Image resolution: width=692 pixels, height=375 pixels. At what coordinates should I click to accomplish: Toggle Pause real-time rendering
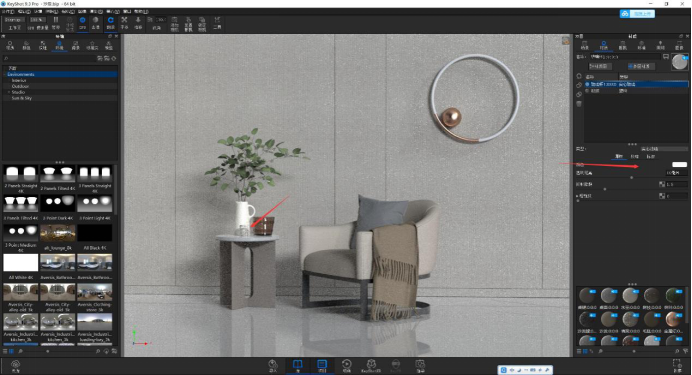click(56, 22)
